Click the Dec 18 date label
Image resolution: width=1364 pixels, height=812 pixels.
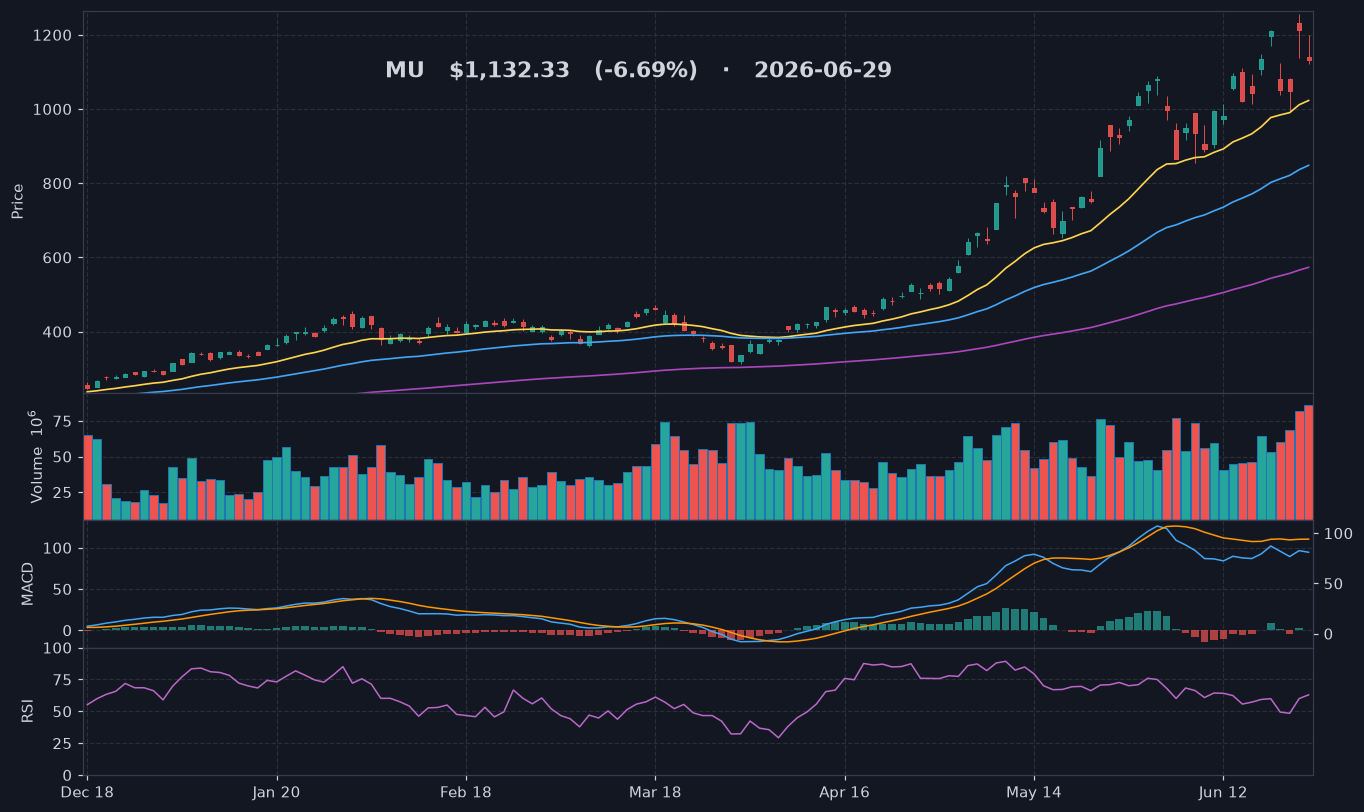click(x=88, y=792)
